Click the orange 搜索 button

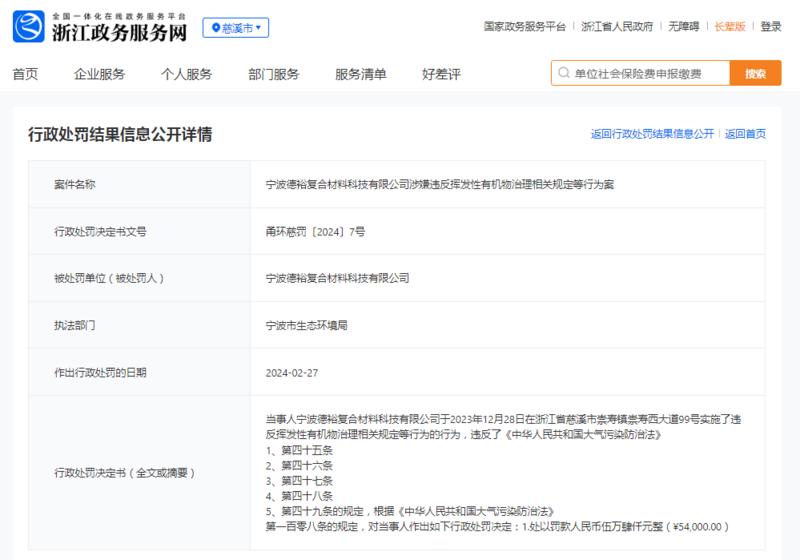(756, 73)
